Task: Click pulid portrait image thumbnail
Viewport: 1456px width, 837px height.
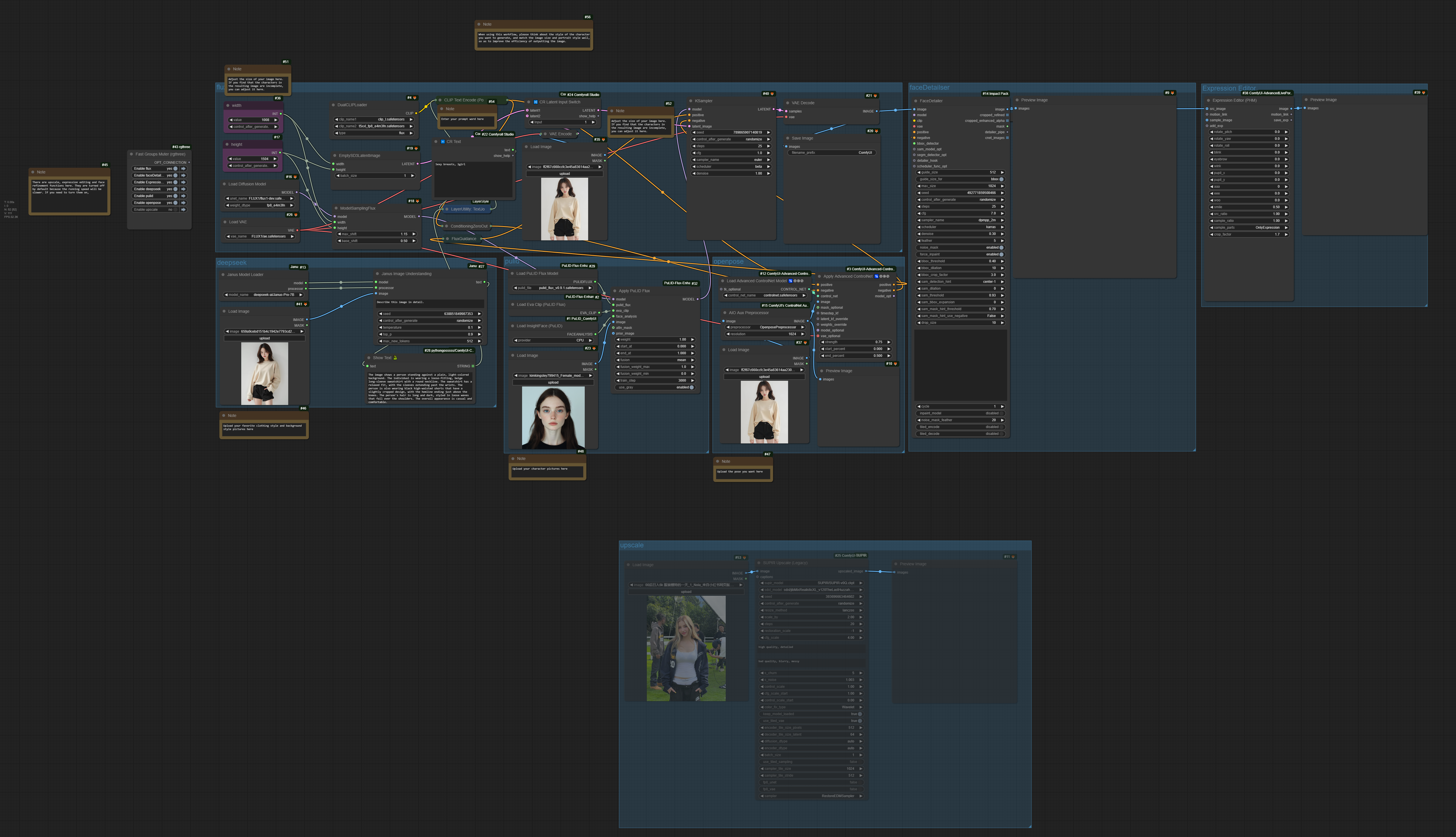Action: pos(553,417)
